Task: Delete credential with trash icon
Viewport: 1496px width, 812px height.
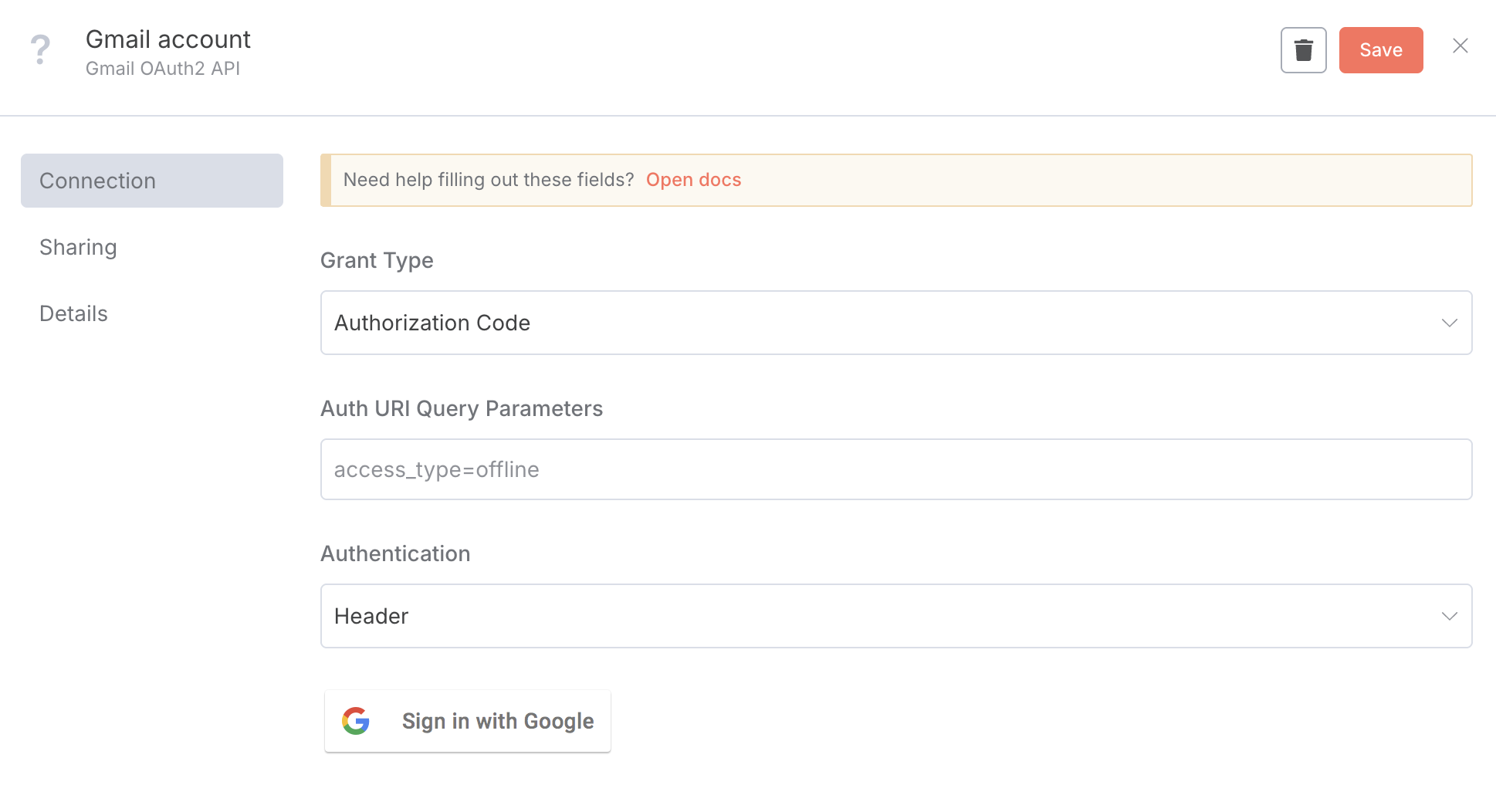Action: point(1303,50)
